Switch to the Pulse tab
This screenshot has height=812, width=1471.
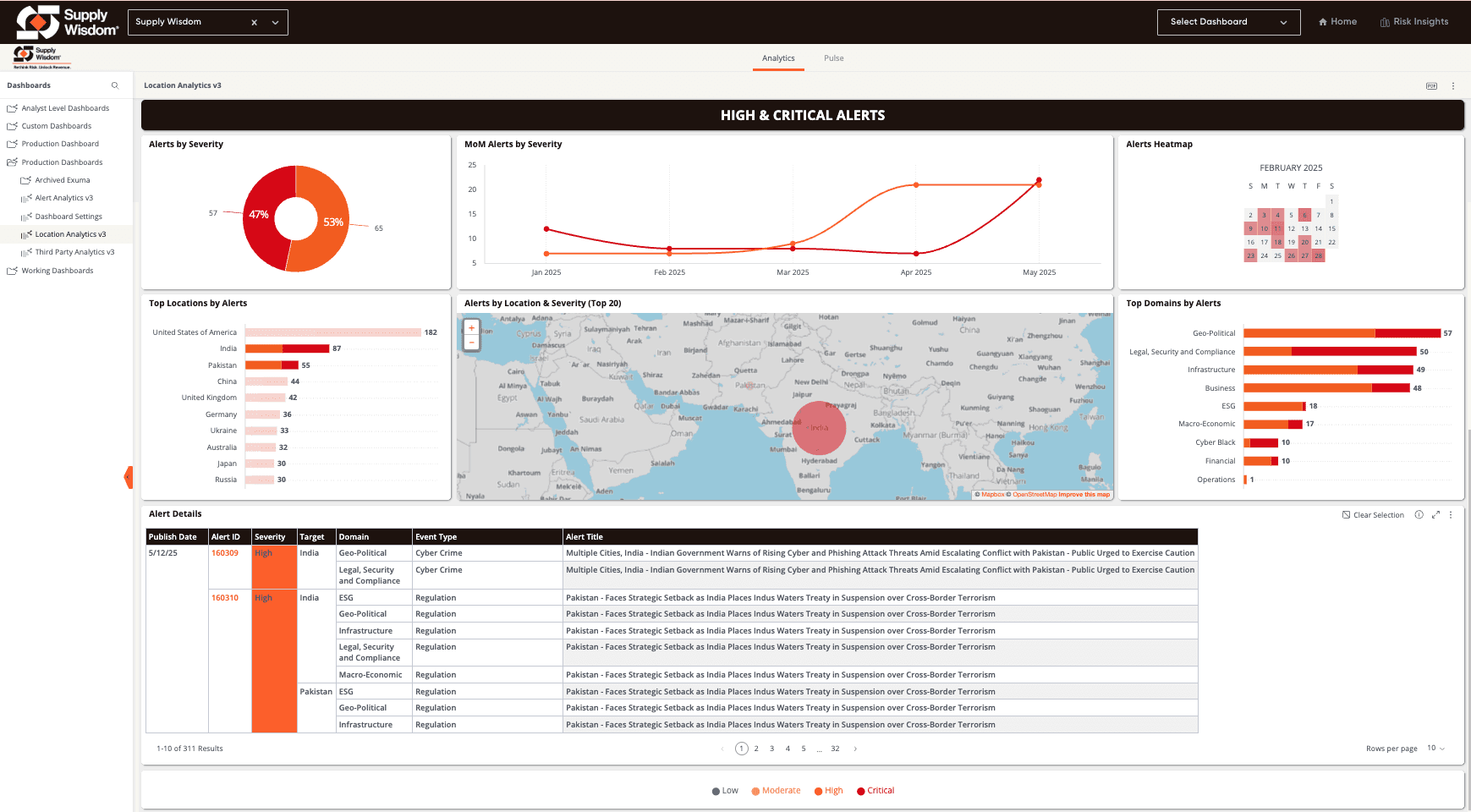[834, 58]
